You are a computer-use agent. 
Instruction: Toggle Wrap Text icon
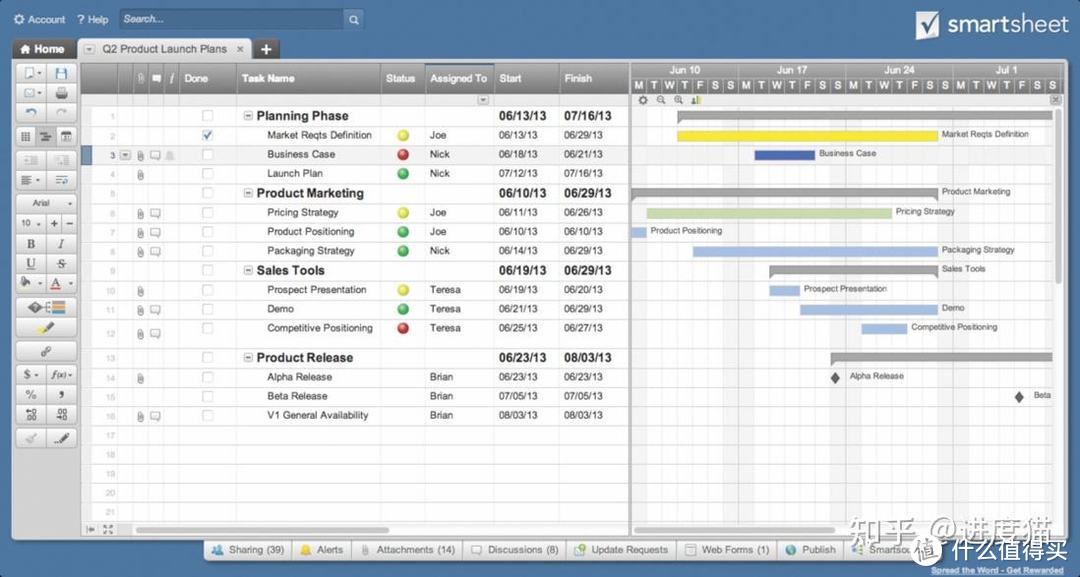click(x=61, y=180)
